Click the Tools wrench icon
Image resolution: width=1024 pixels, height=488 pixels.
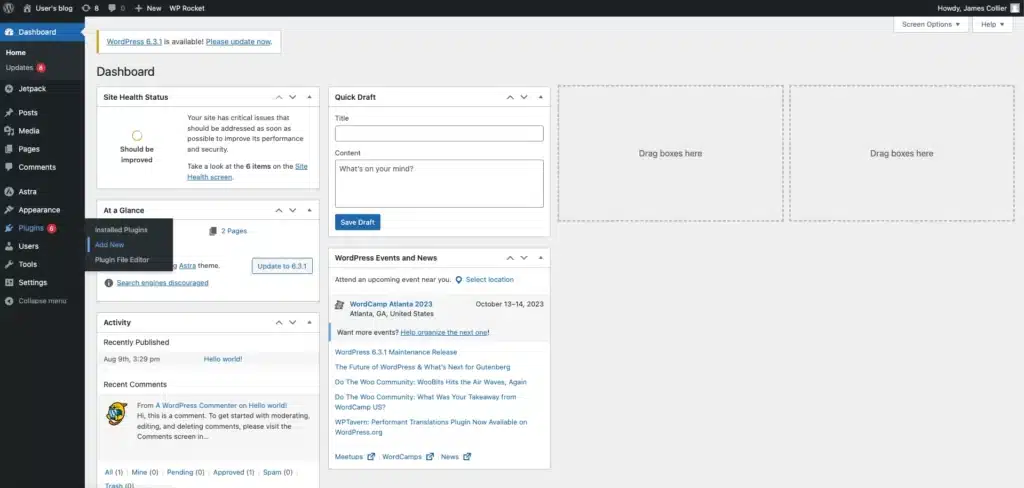[8, 265]
